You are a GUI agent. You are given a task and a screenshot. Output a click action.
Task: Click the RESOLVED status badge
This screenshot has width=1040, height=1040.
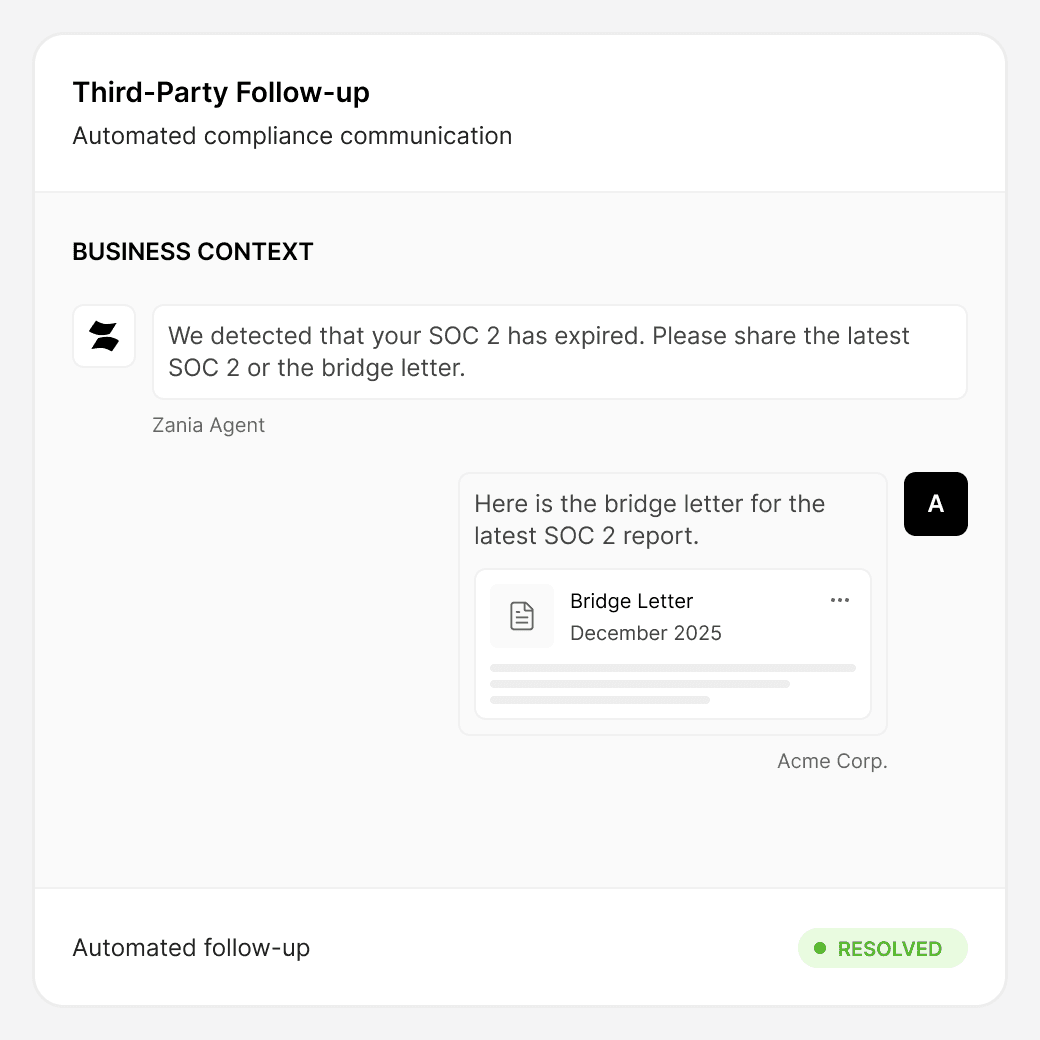tap(882, 948)
